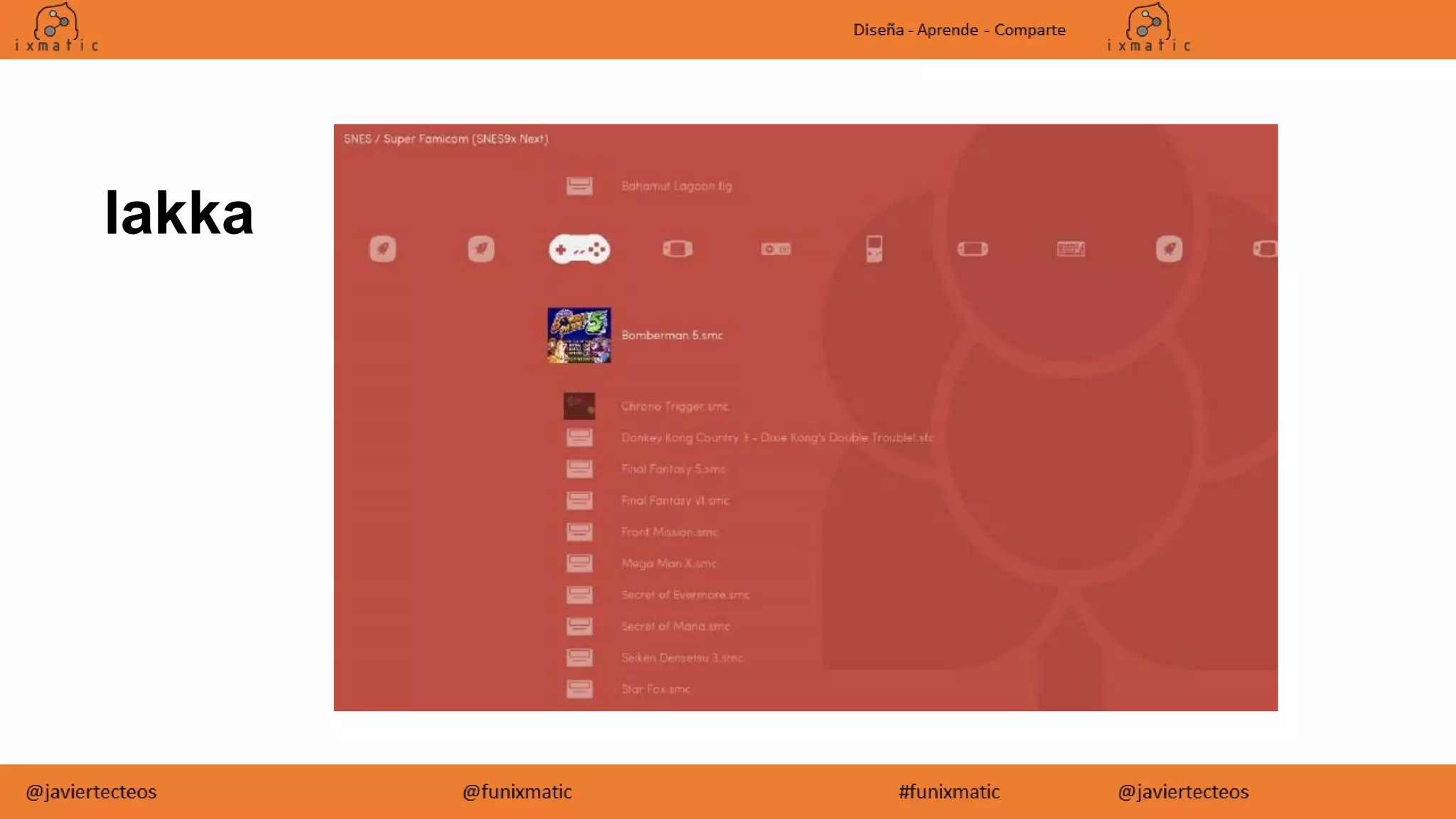Select Bomberman 5.smc entry
Screen dimensions: 1456x819
point(672,336)
